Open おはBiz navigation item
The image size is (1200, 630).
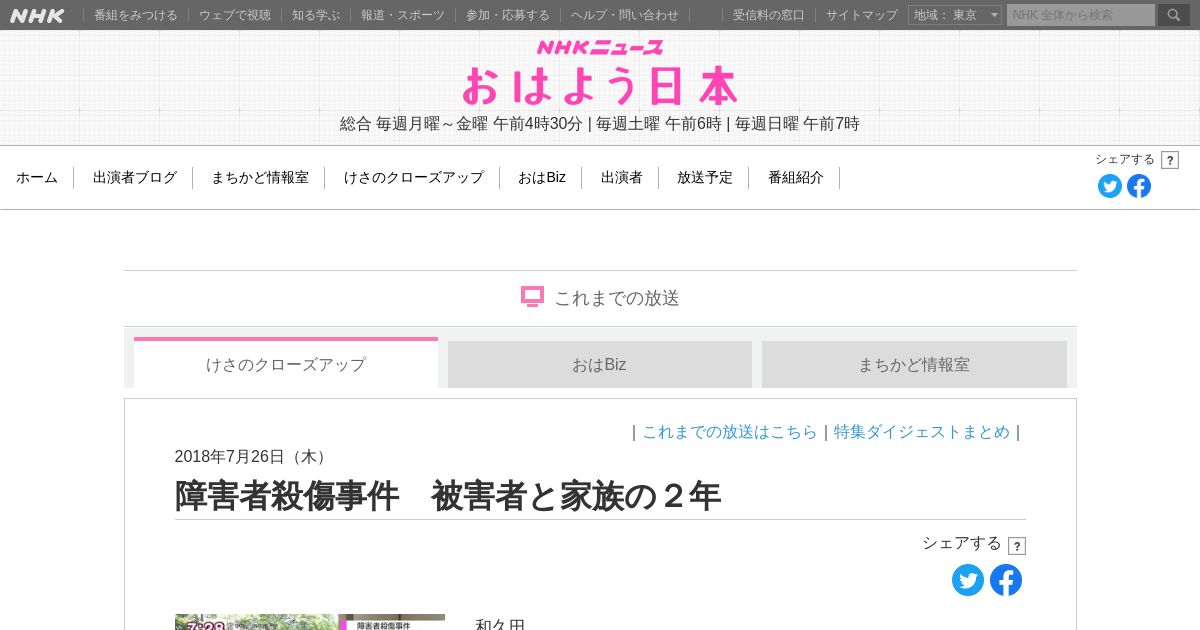point(542,177)
